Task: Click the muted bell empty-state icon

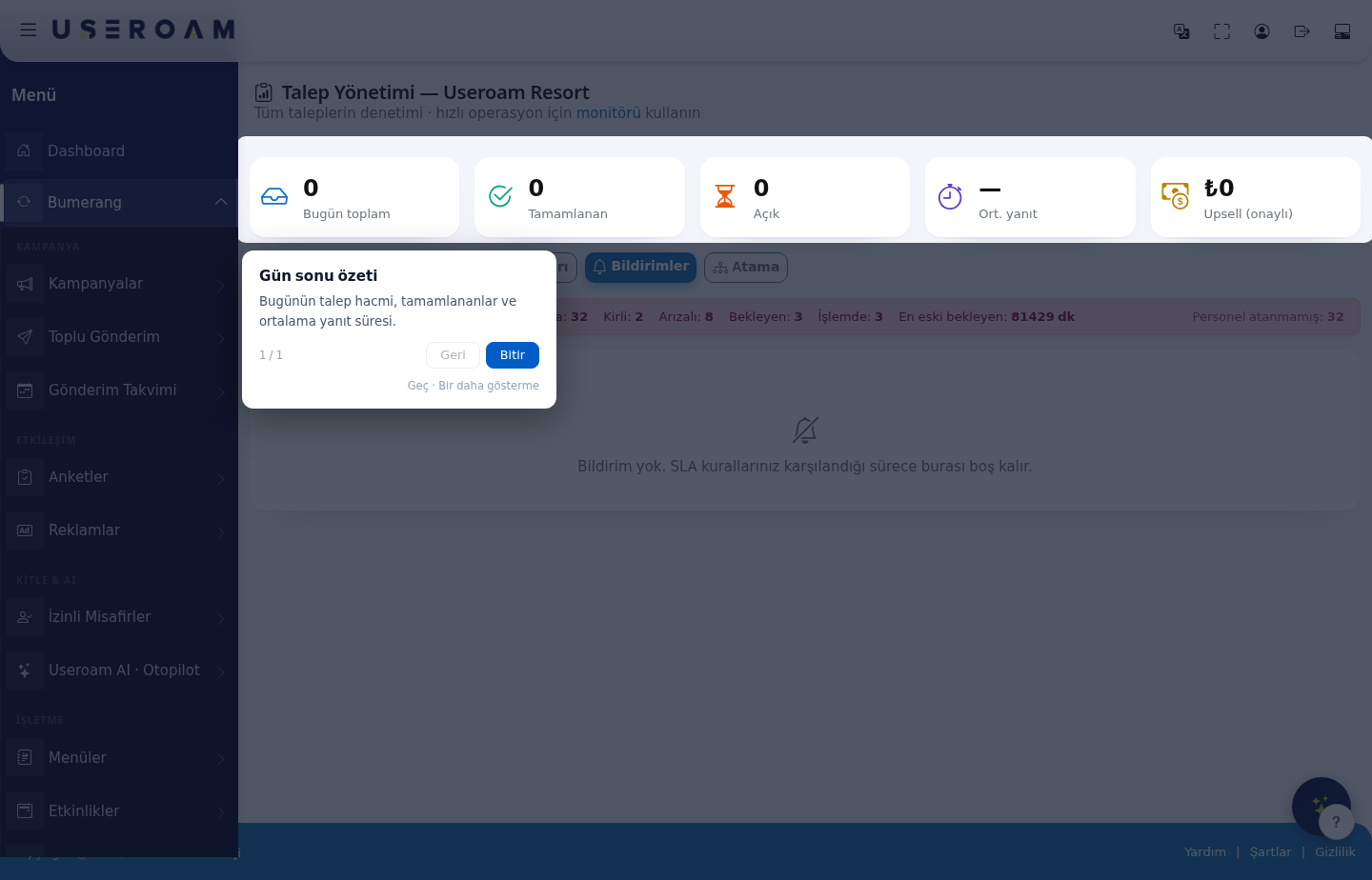Action: tap(805, 430)
